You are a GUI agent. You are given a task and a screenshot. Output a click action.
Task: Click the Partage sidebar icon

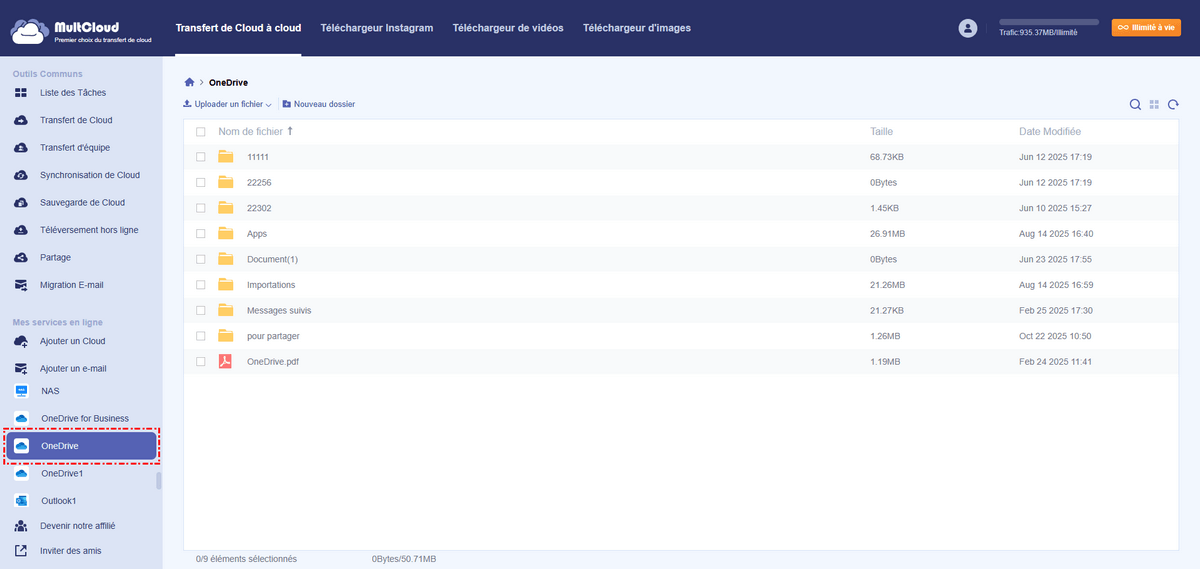click(x=21, y=257)
